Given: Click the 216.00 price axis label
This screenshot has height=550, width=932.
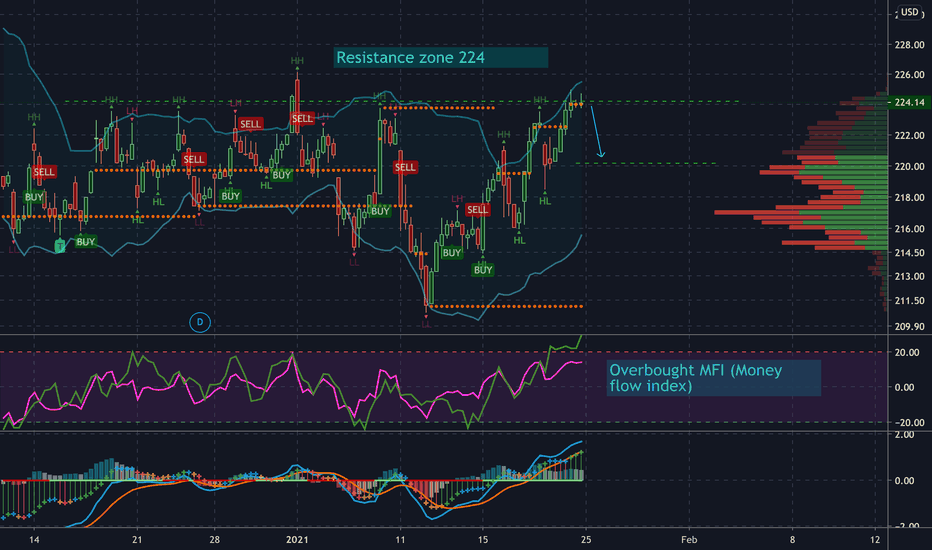Looking at the screenshot, I should pyautogui.click(x=909, y=229).
